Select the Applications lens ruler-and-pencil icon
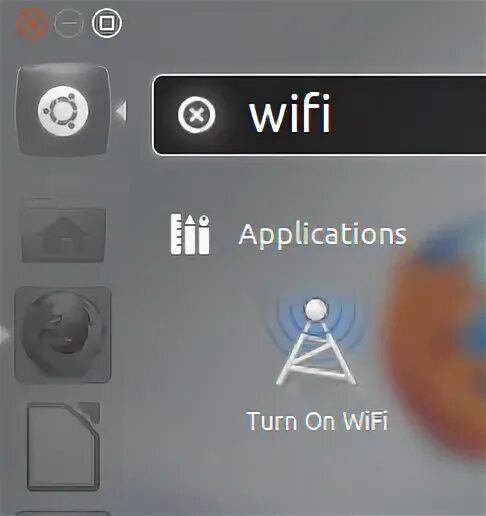Viewport: 486px width, 516px height. pyautogui.click(x=190, y=235)
